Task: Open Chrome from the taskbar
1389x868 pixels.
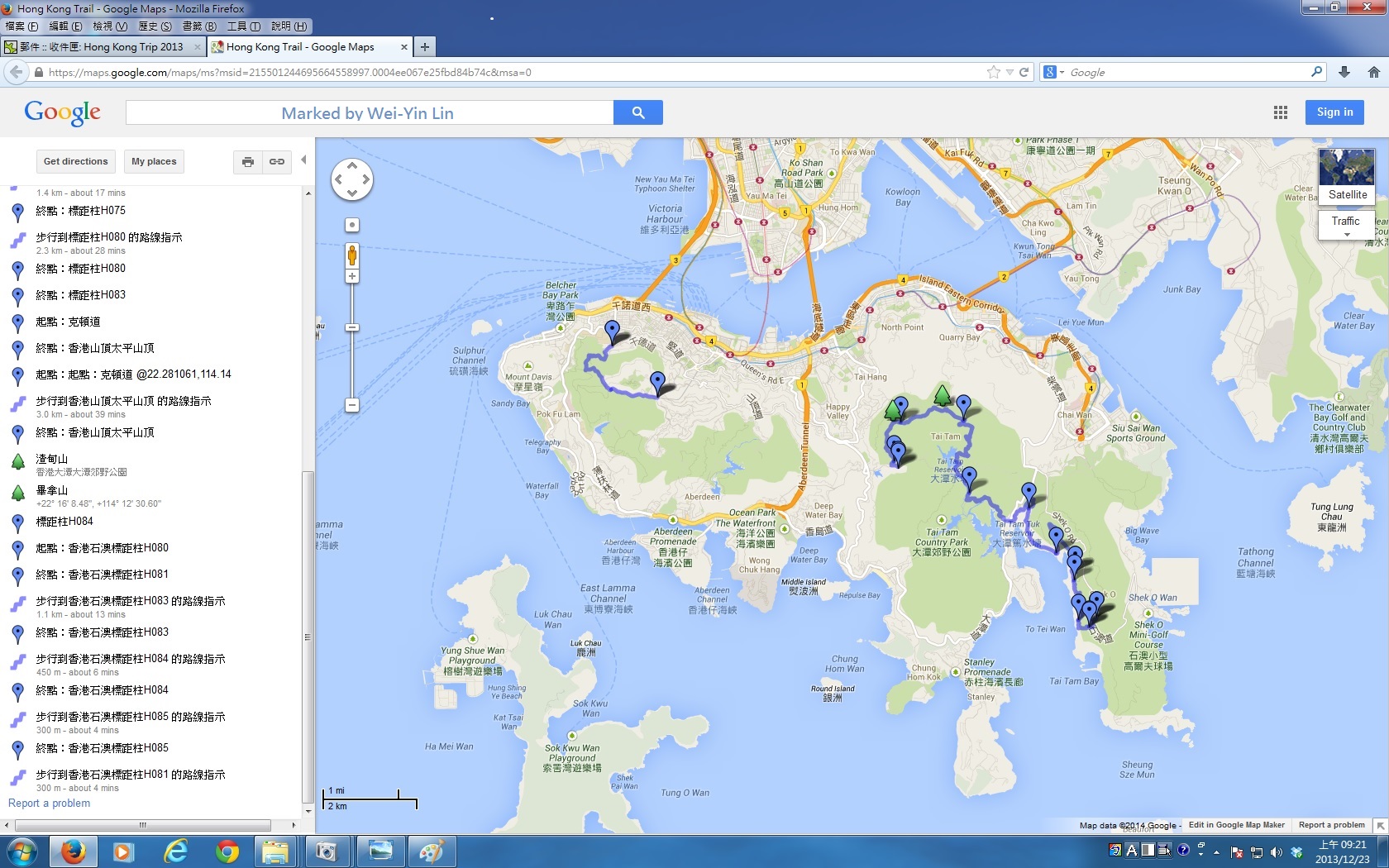Action: (227, 851)
